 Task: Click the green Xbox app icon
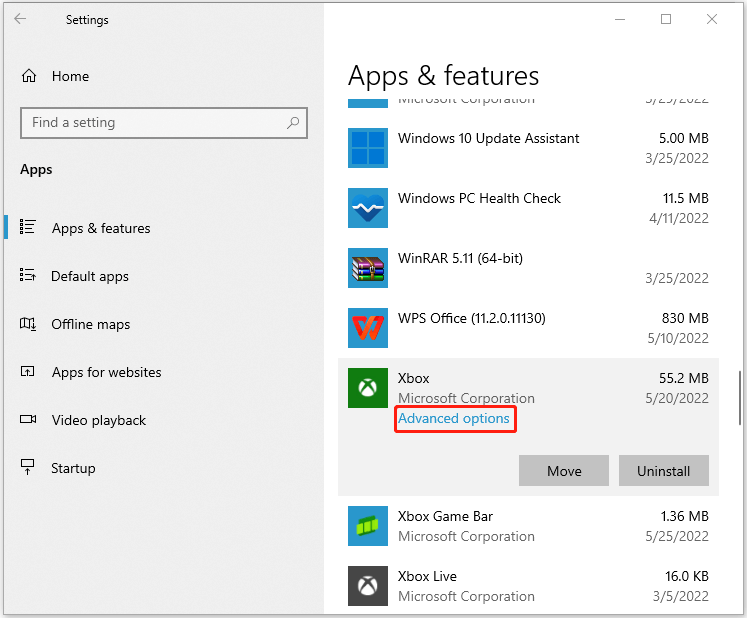[x=368, y=388]
